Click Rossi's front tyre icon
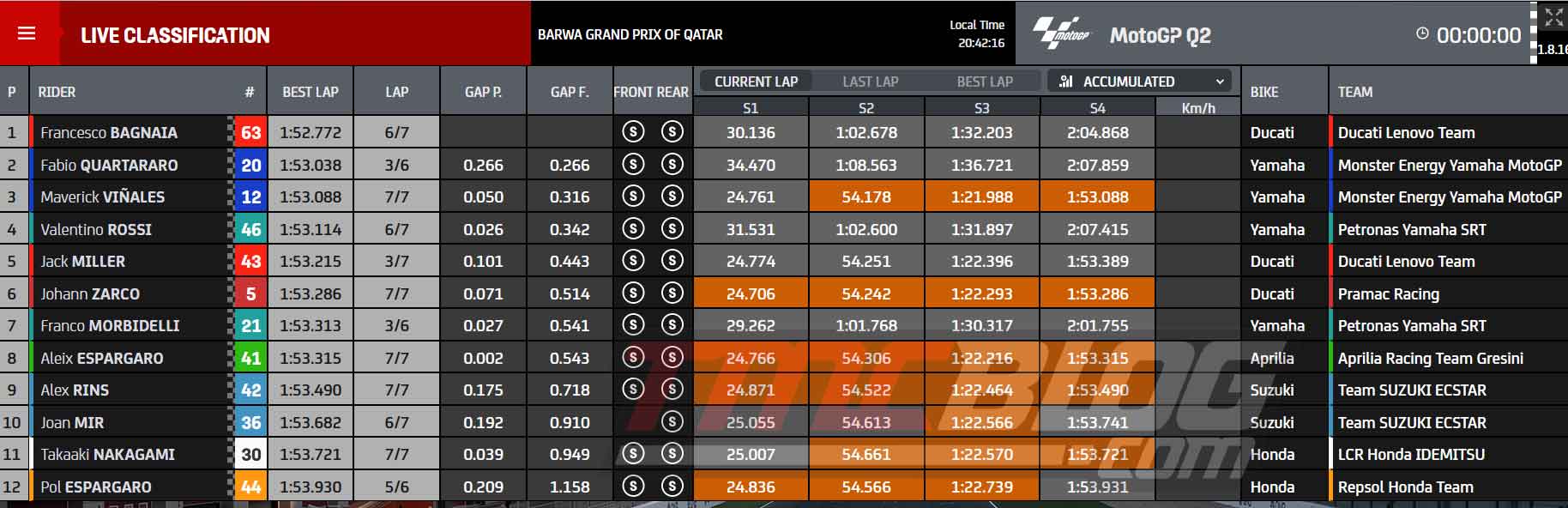The height and width of the screenshot is (508, 1568). [633, 228]
